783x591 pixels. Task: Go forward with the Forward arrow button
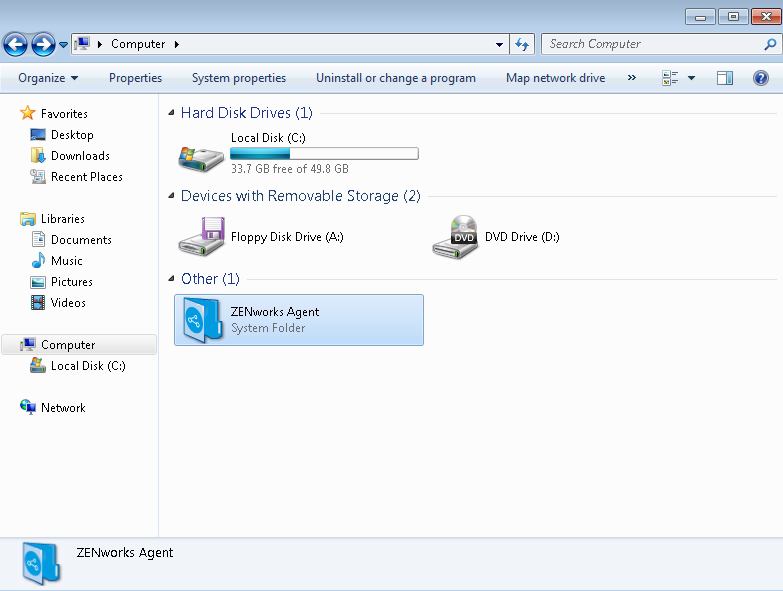(43, 44)
